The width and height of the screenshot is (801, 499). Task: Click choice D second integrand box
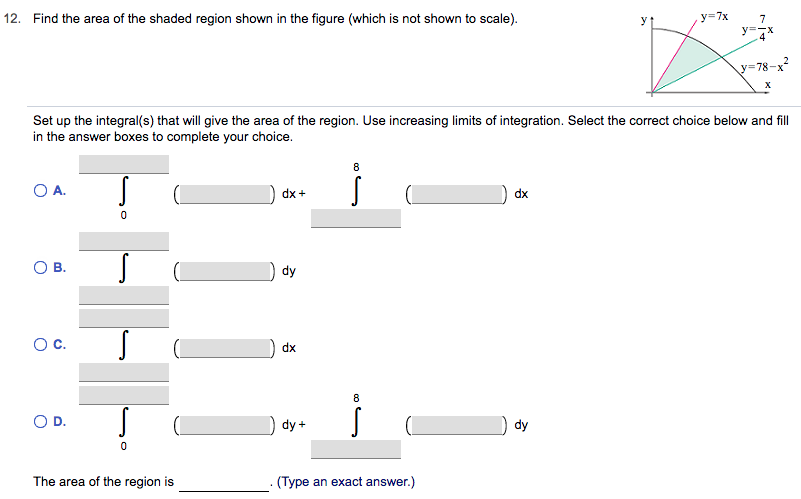click(x=459, y=424)
